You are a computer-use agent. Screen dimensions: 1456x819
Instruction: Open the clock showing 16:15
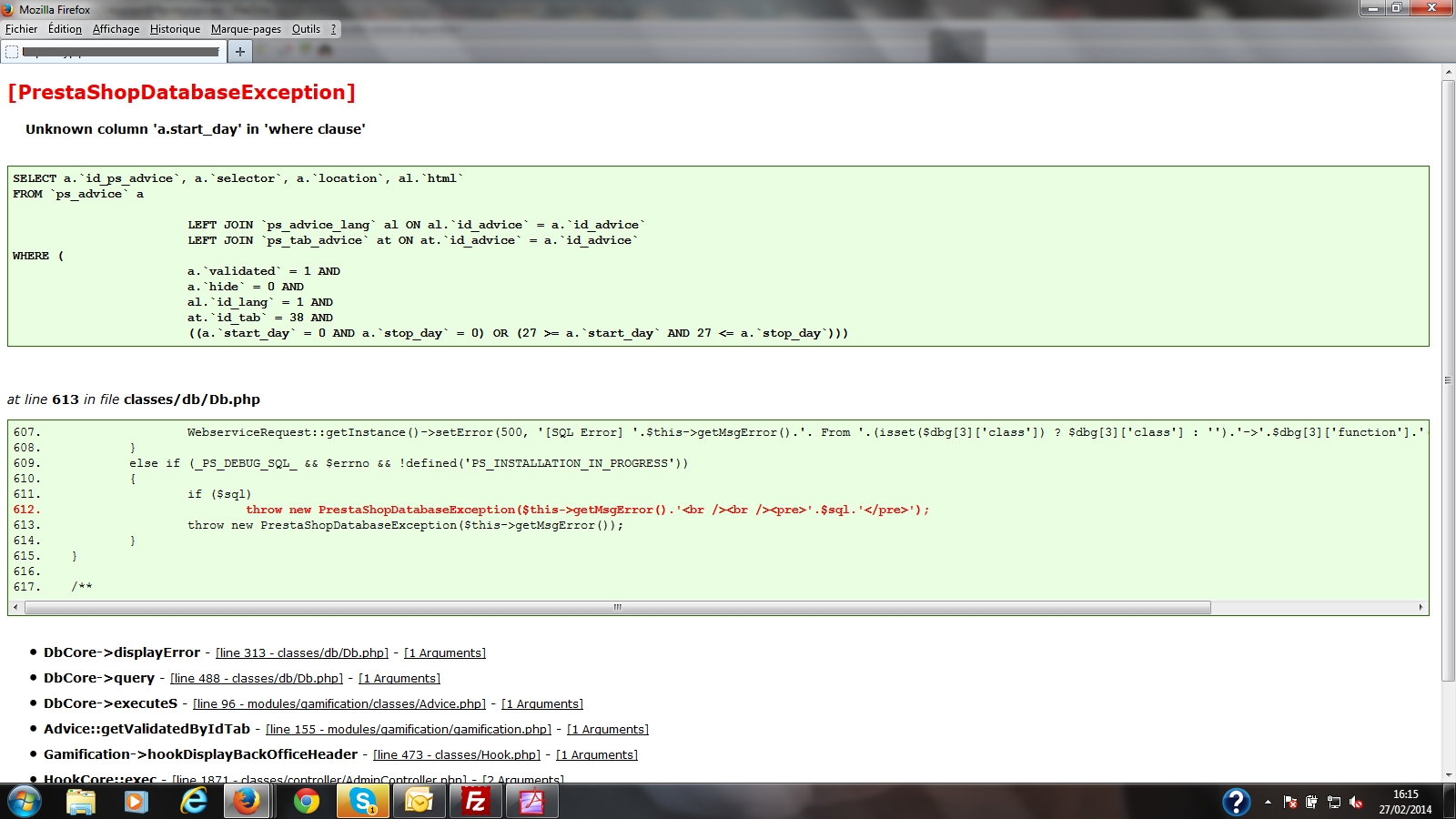[1405, 801]
